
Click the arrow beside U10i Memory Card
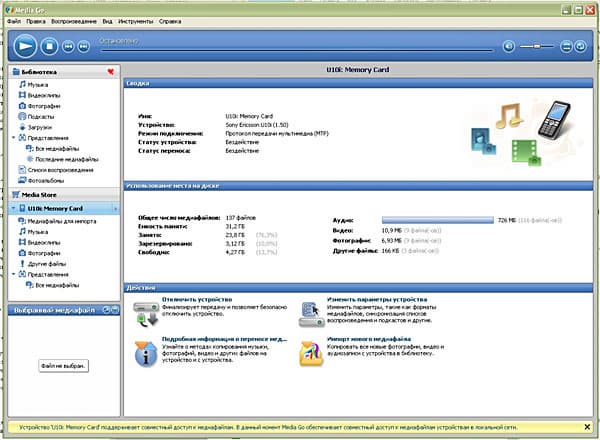115,209
